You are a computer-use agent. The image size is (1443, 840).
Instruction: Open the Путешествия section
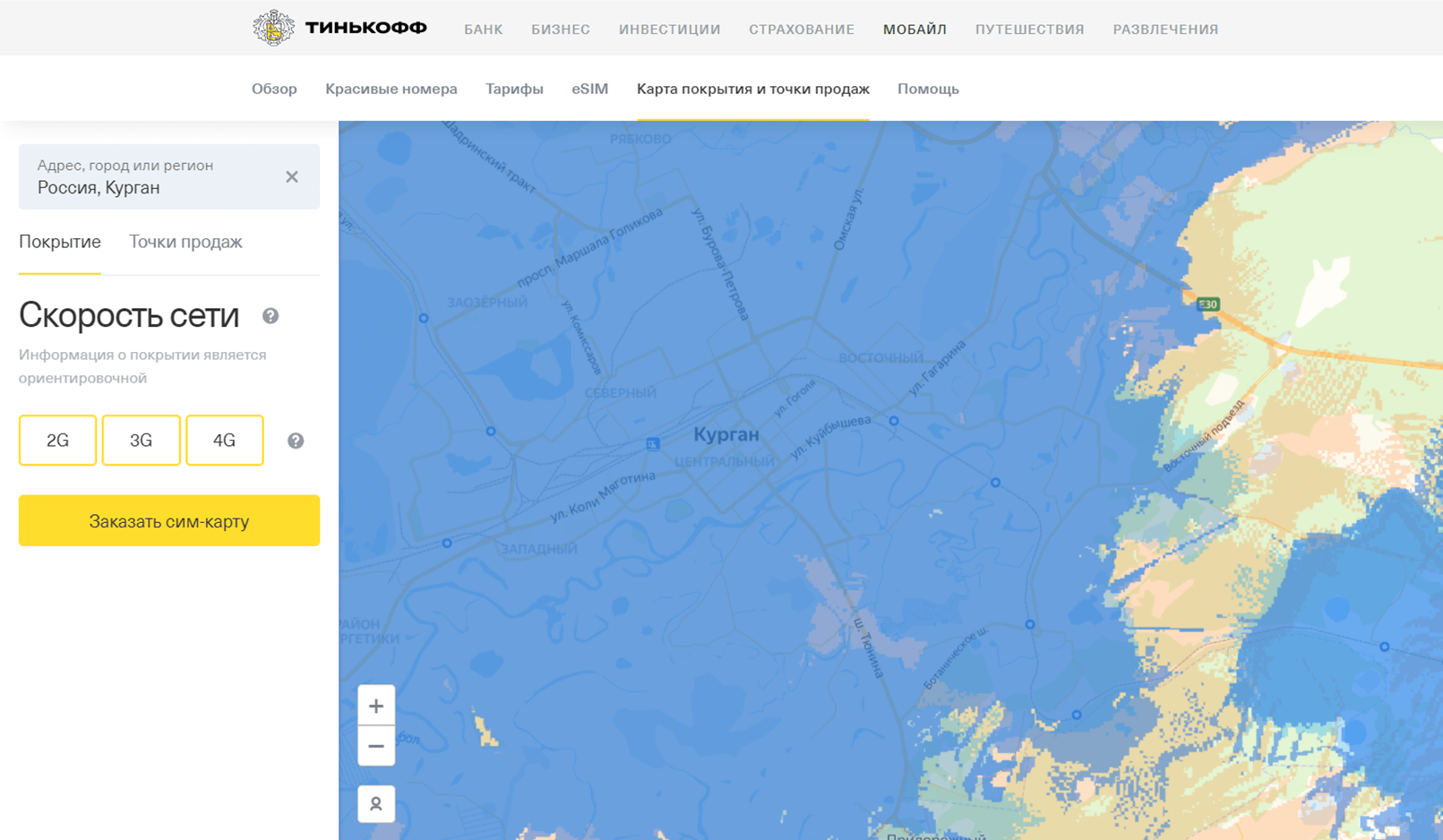tap(1030, 30)
